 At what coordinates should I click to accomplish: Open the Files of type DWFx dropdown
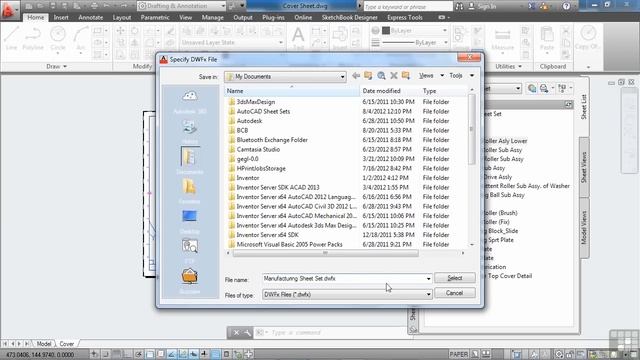click(x=347, y=294)
